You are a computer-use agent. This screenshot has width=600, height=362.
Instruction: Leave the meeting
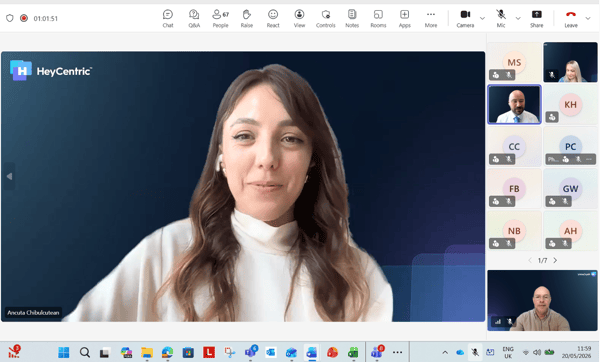coord(571,18)
